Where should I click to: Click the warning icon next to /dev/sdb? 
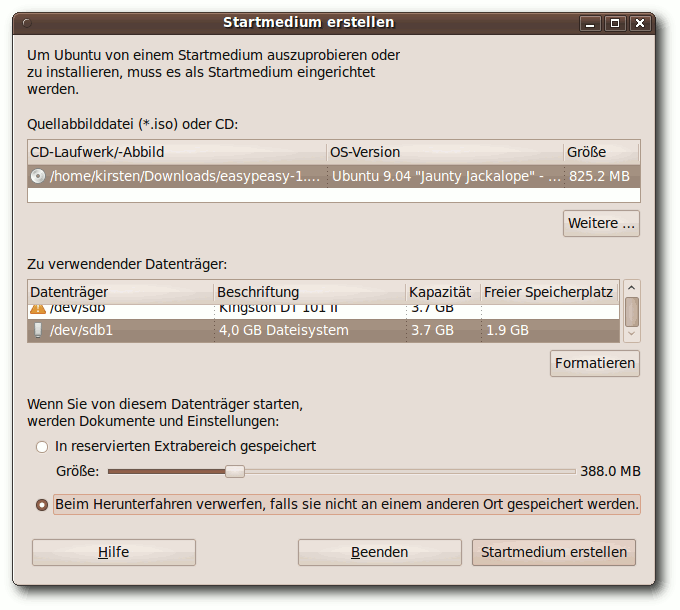tap(38, 309)
